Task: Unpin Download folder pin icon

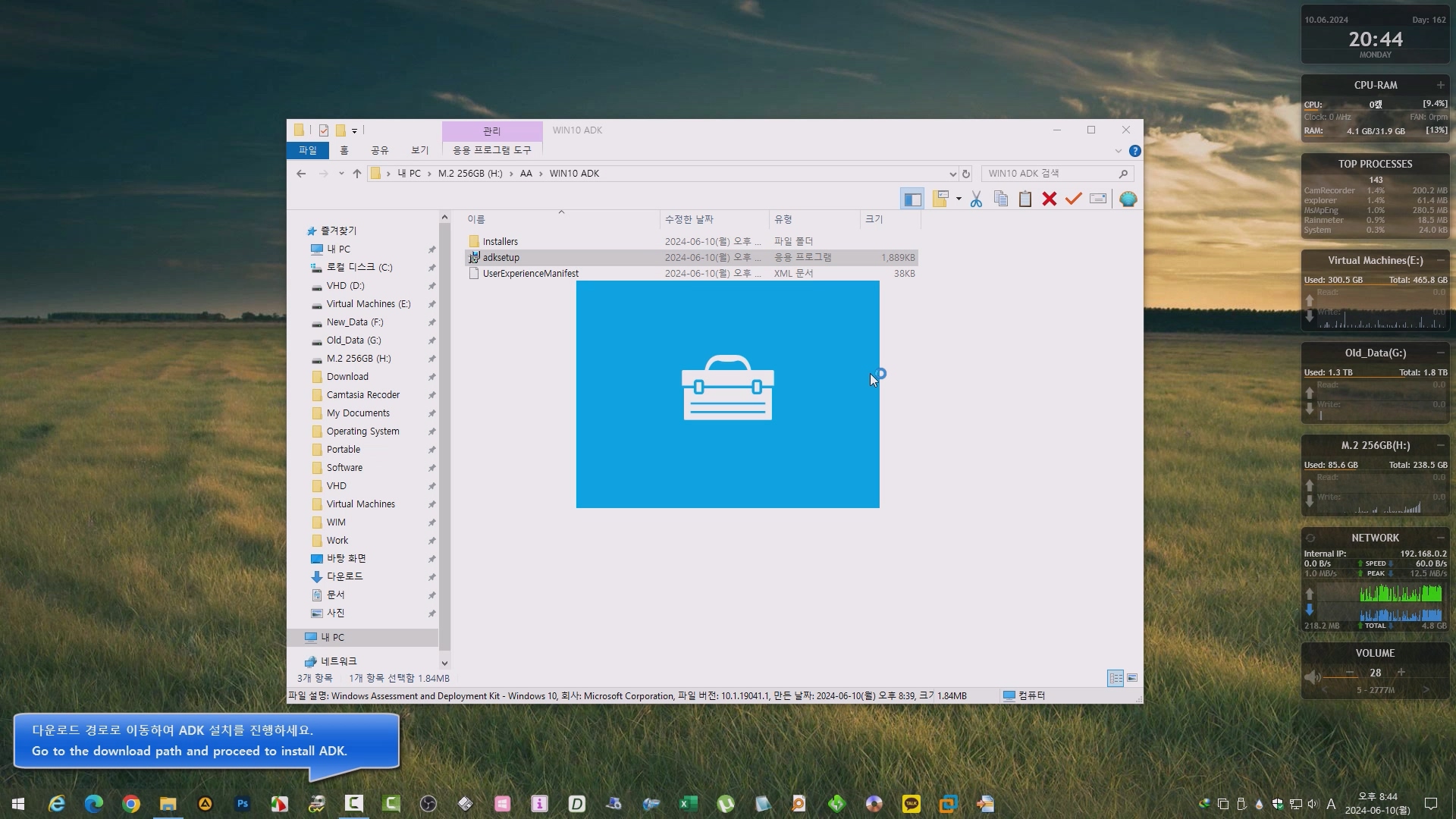Action: (431, 377)
